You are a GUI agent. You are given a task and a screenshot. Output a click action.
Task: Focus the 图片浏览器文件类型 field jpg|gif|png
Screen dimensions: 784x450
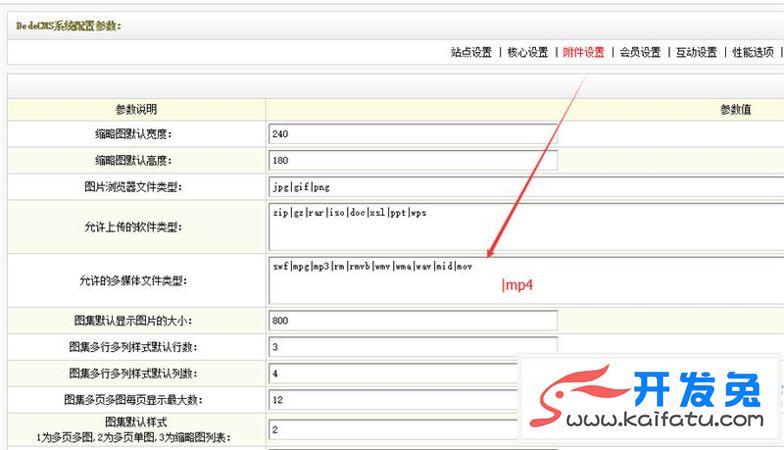(526, 187)
